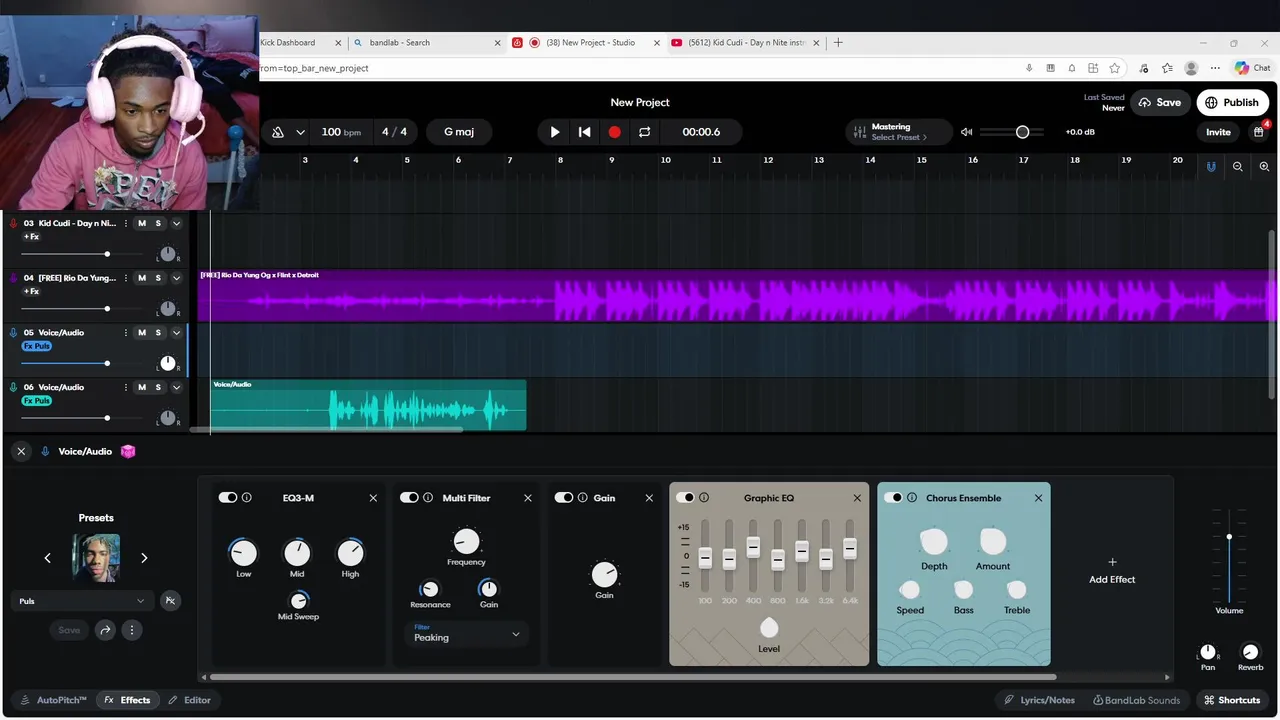This screenshot has height=720, width=1280.
Task: Remove the Multi Filter effect
Action: [528, 498]
